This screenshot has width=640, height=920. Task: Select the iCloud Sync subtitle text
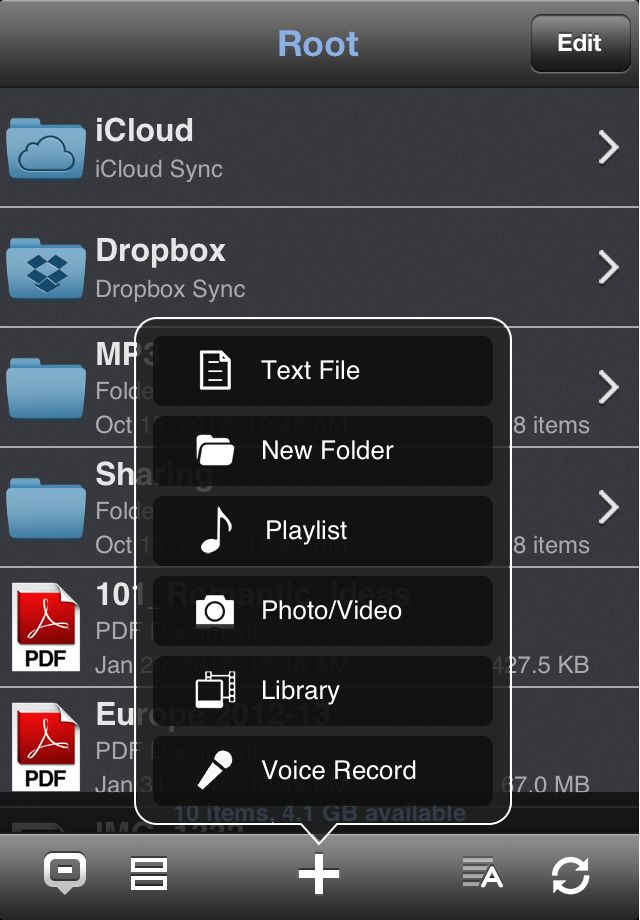coord(159,170)
